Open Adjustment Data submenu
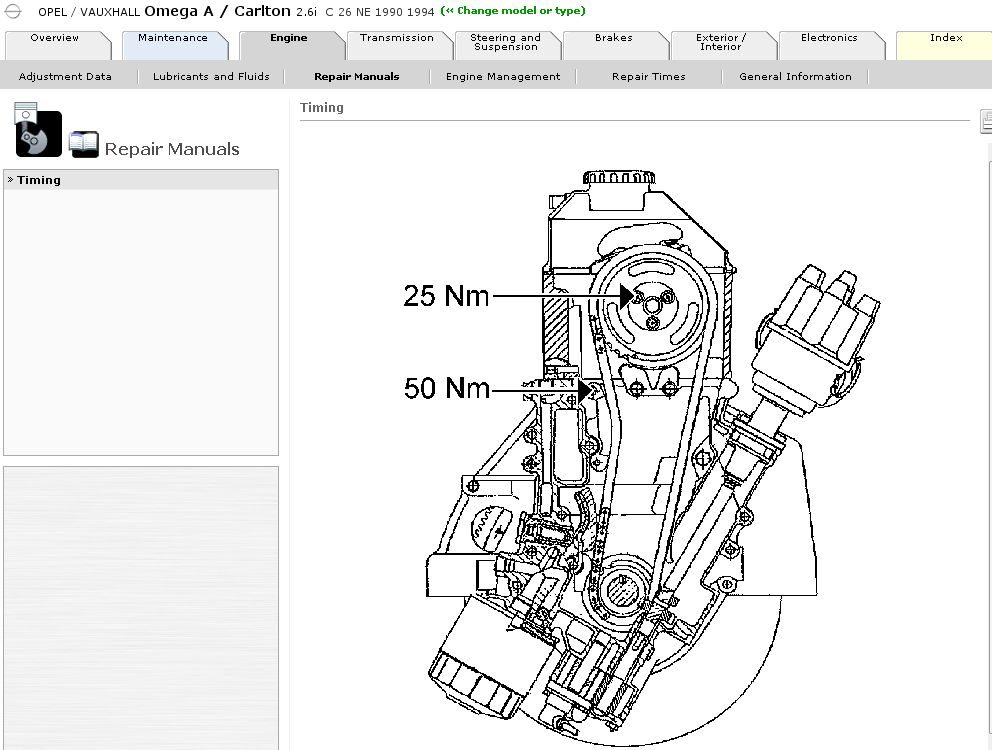The height and width of the screenshot is (750, 992). (65, 77)
